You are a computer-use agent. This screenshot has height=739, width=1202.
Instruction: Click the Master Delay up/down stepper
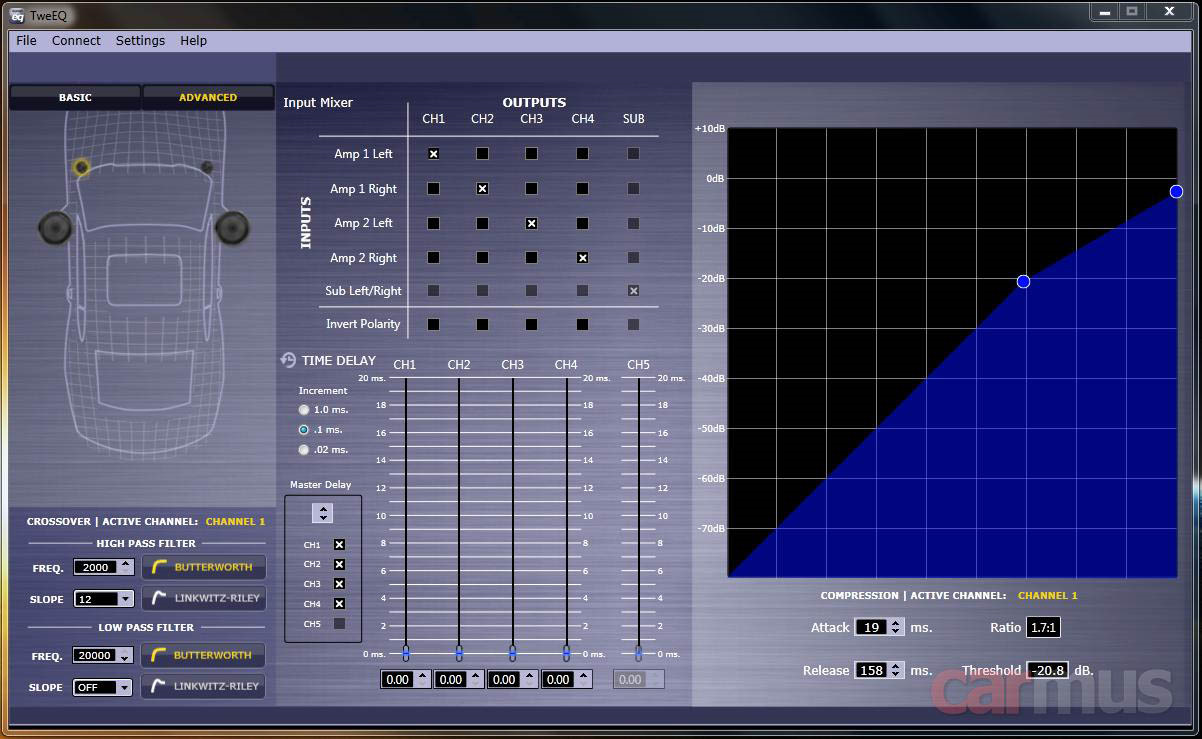point(322,512)
